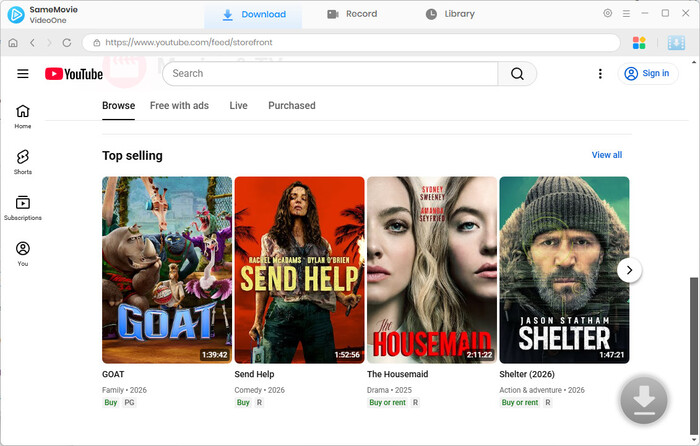The width and height of the screenshot is (700, 446).
Task: Click R rating badge under Send Help
Action: (259, 403)
